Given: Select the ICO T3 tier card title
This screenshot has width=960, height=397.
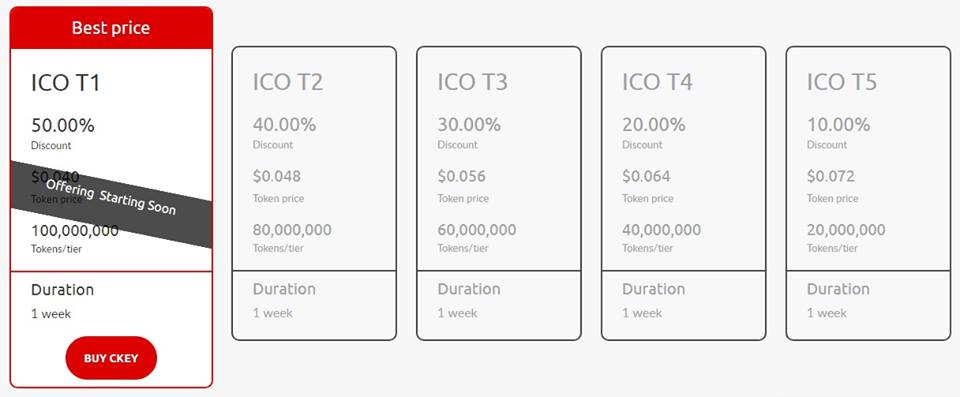Looking at the screenshot, I should (x=472, y=82).
